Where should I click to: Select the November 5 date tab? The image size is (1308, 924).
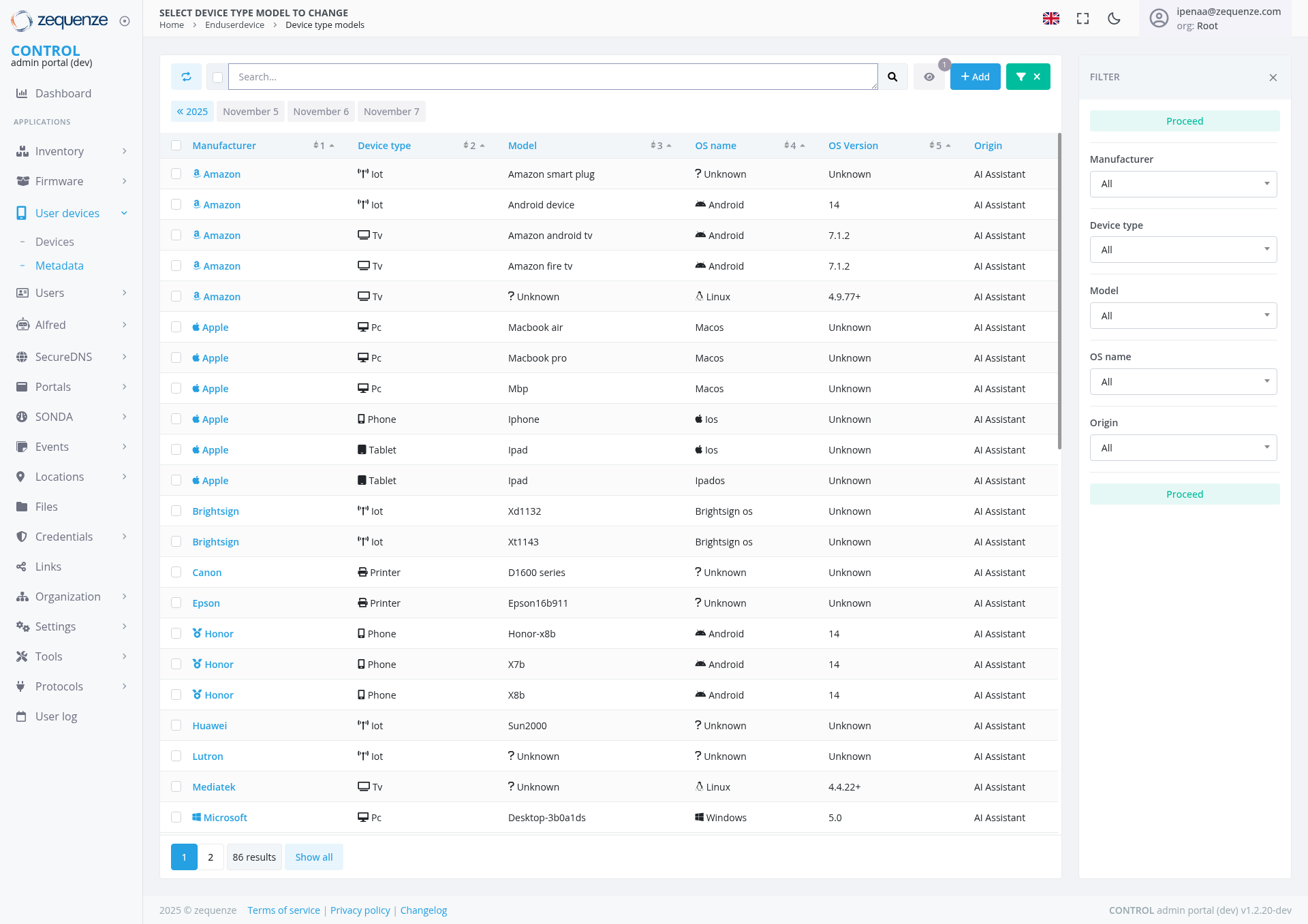pyautogui.click(x=251, y=112)
